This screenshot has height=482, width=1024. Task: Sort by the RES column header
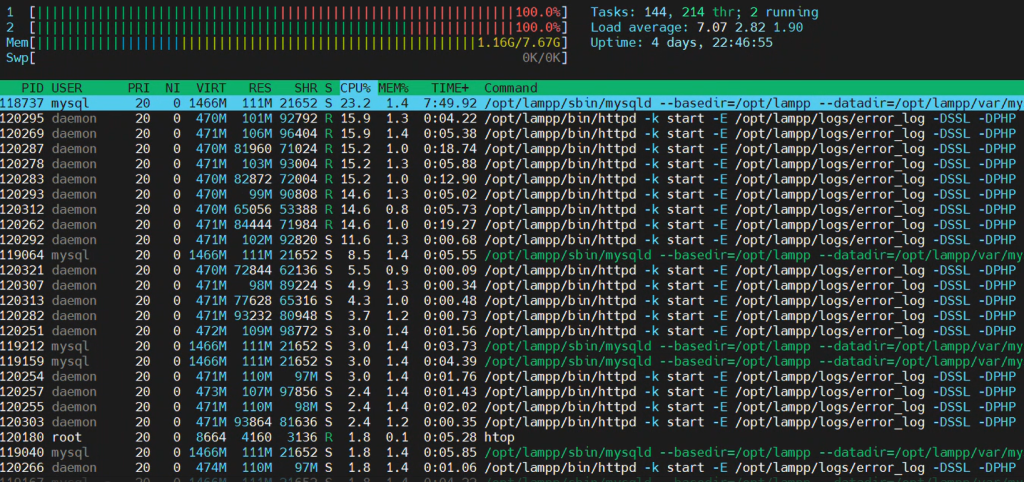(260, 88)
